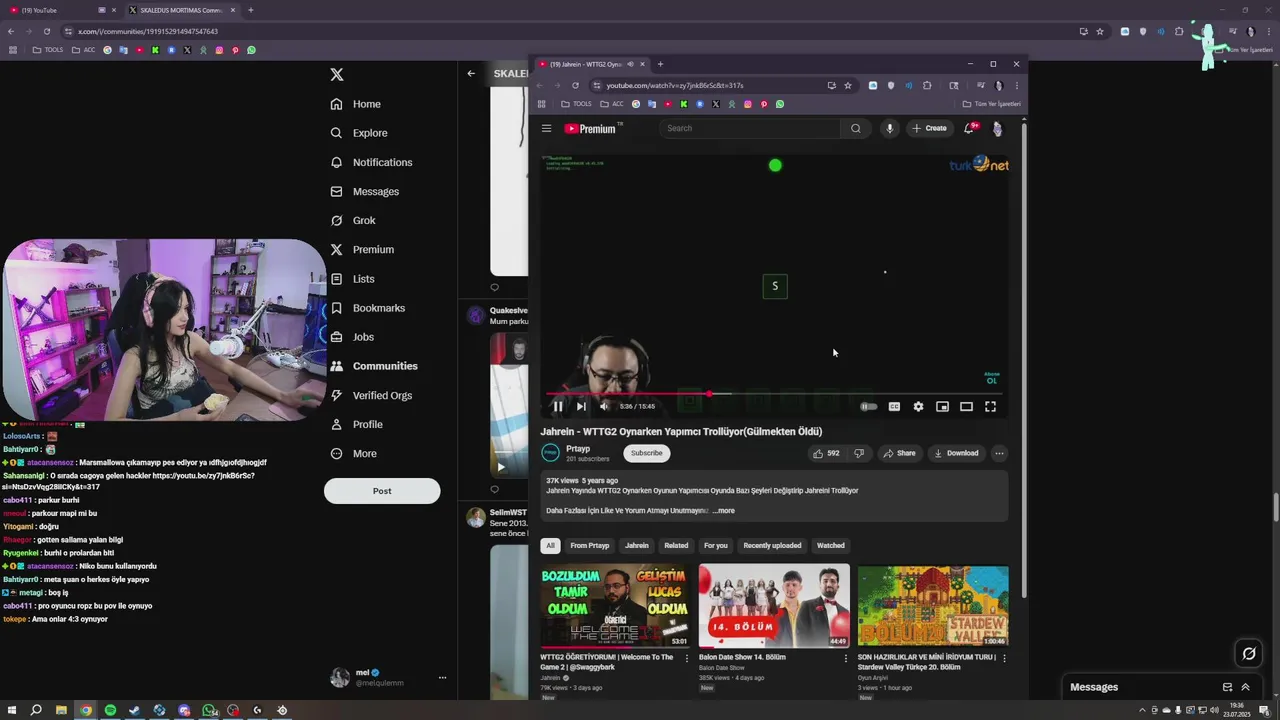Expand video description with ...more
The image size is (1280, 720).
pos(723,511)
